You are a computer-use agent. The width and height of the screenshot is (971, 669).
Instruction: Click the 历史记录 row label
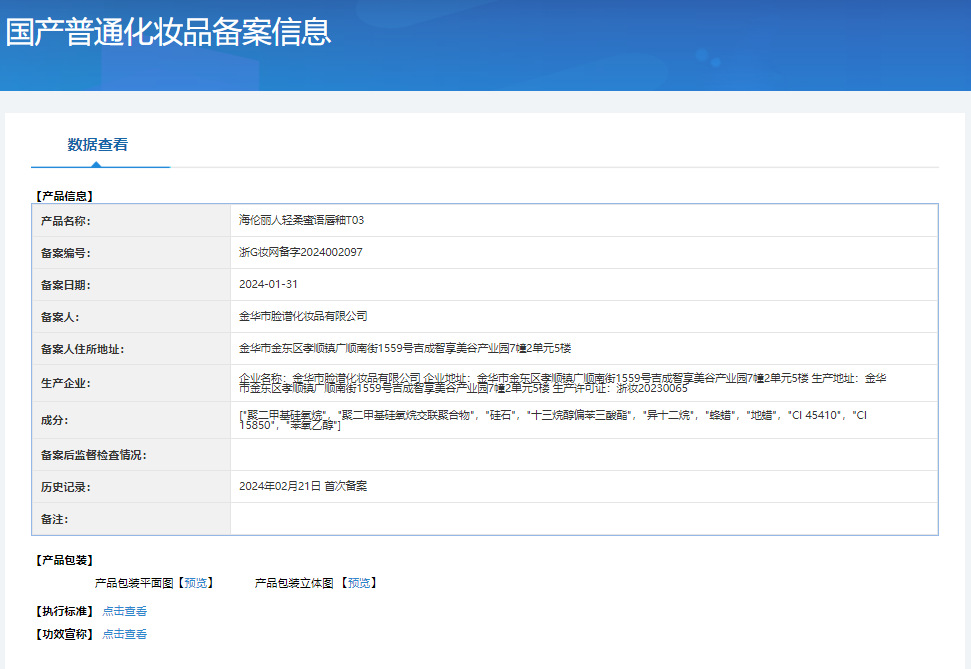click(x=65, y=487)
